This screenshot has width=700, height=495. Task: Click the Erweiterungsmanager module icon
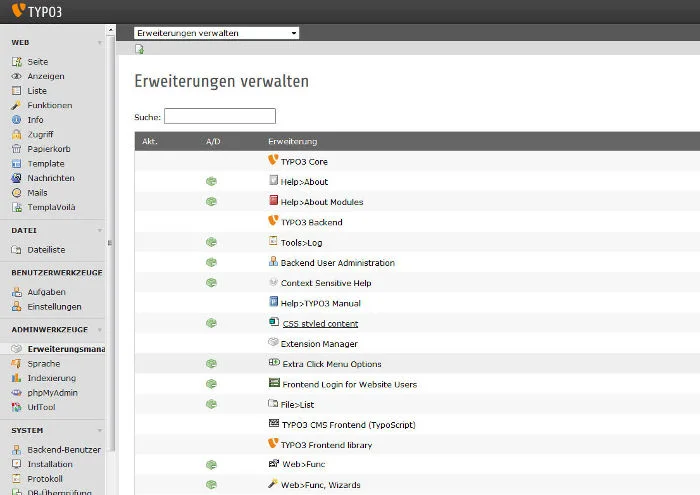(x=17, y=349)
